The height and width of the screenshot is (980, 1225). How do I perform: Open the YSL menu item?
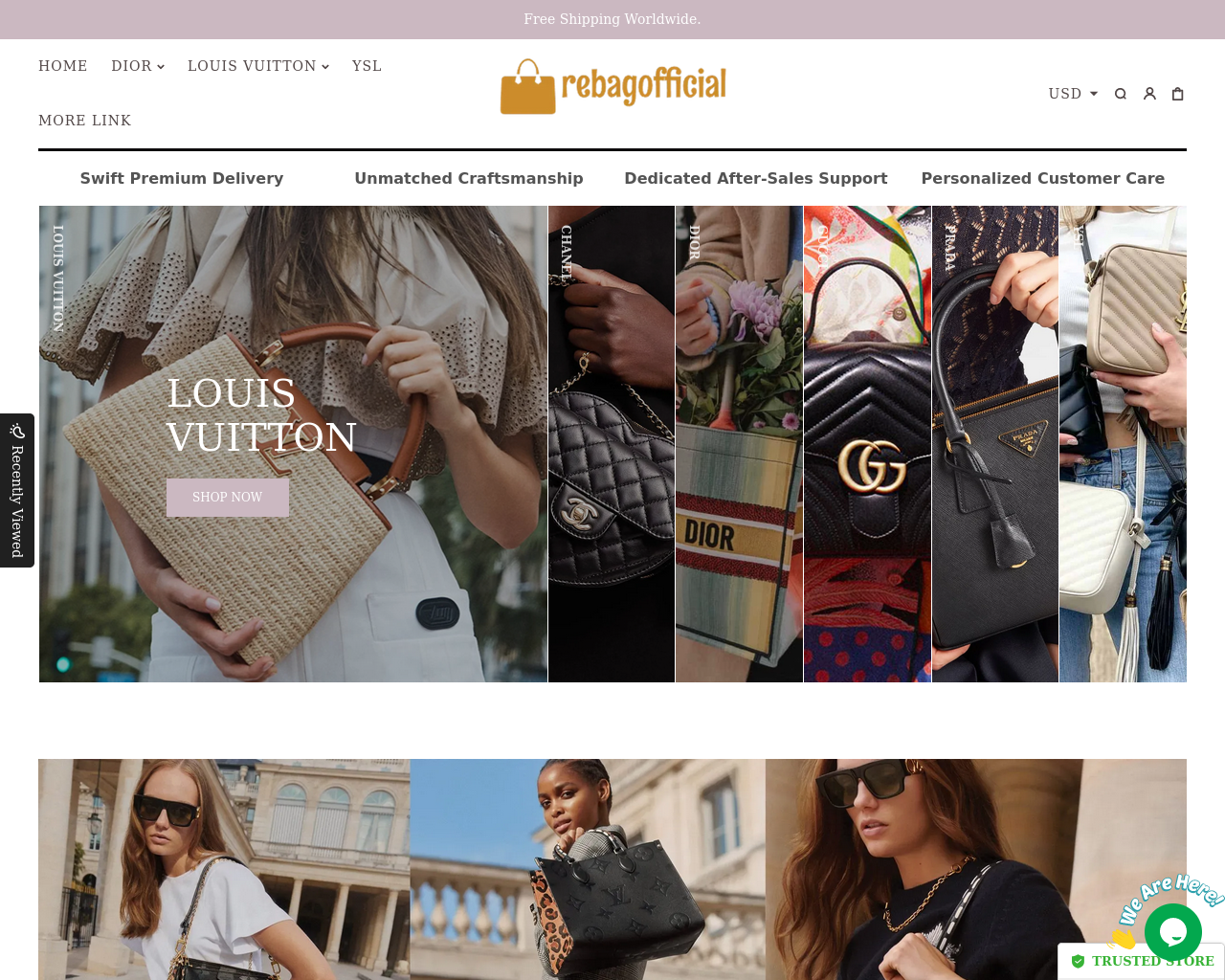pos(367,66)
